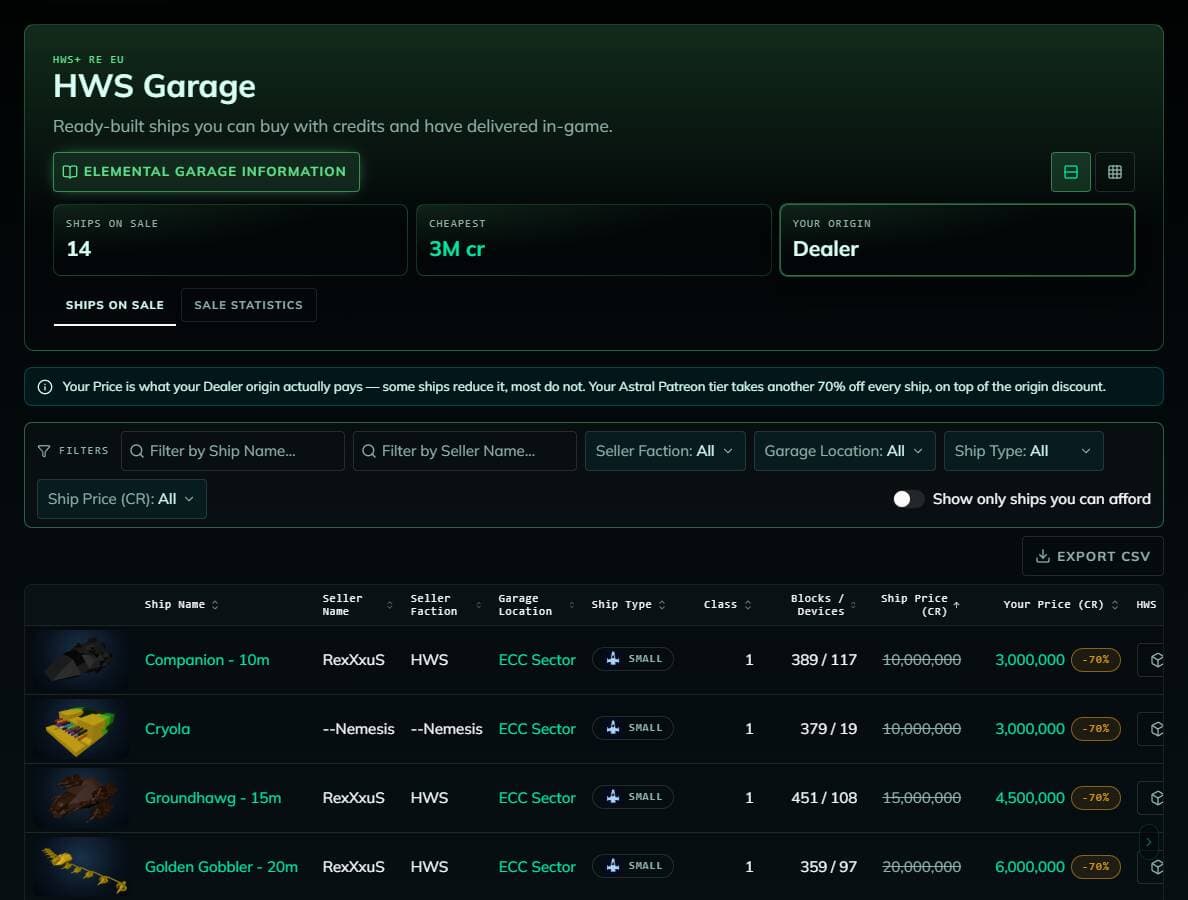Viewport: 1188px width, 900px height.
Task: Click the SMALL ship type badge for Cryola
Action: (633, 728)
